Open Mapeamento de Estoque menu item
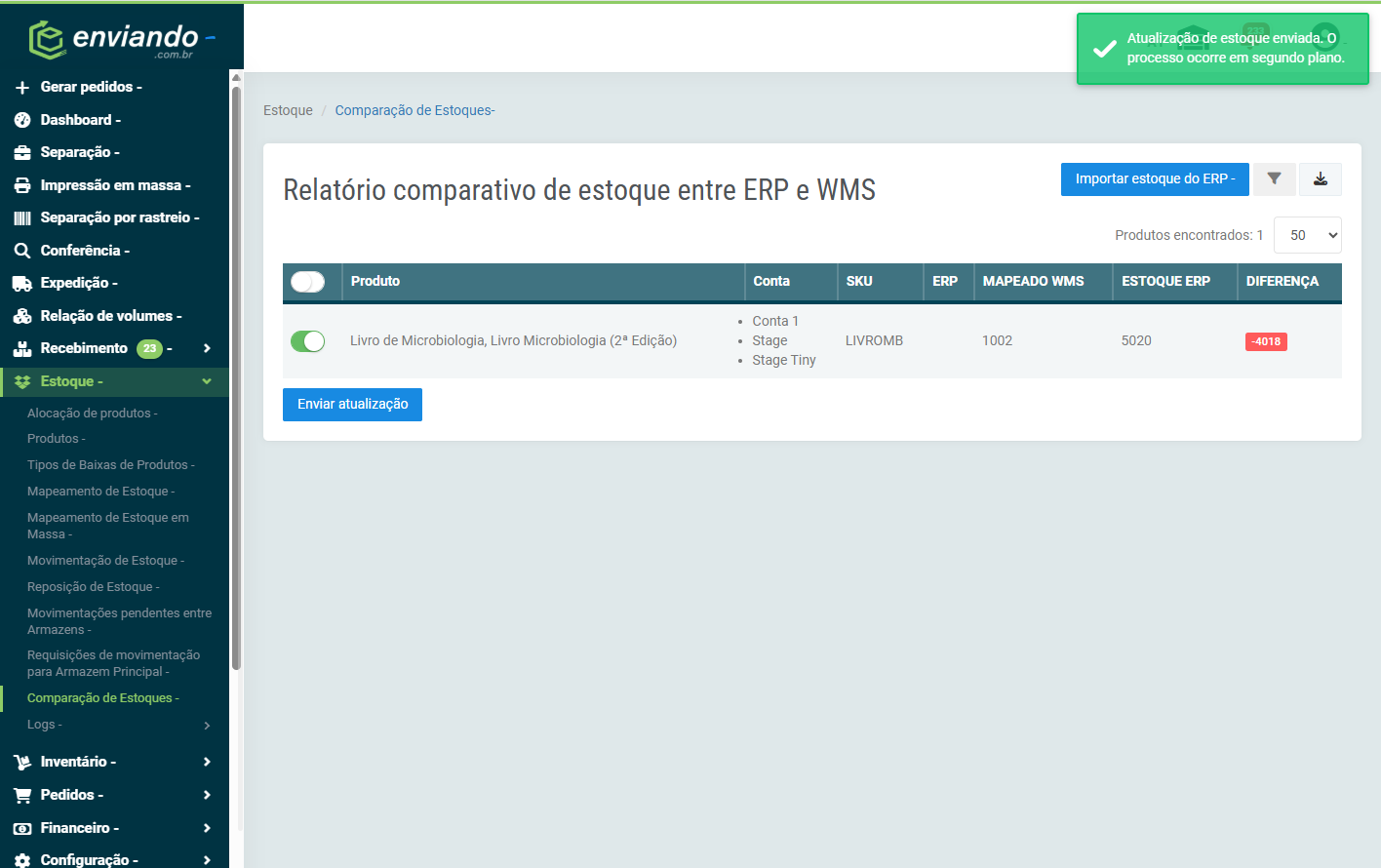Screen dimensions: 1381x868 pyautogui.click(x=101, y=492)
